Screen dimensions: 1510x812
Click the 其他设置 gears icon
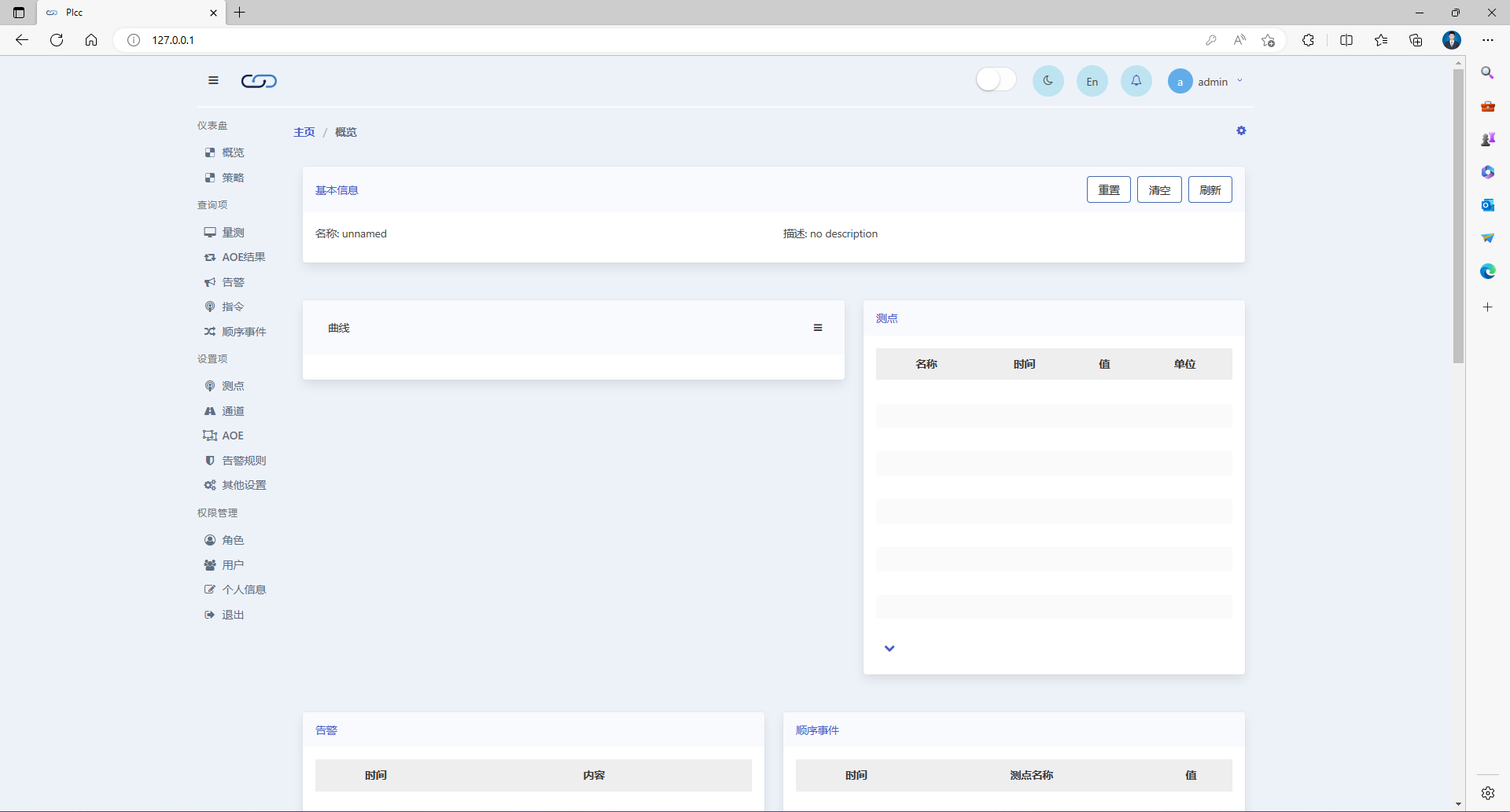pyautogui.click(x=210, y=485)
